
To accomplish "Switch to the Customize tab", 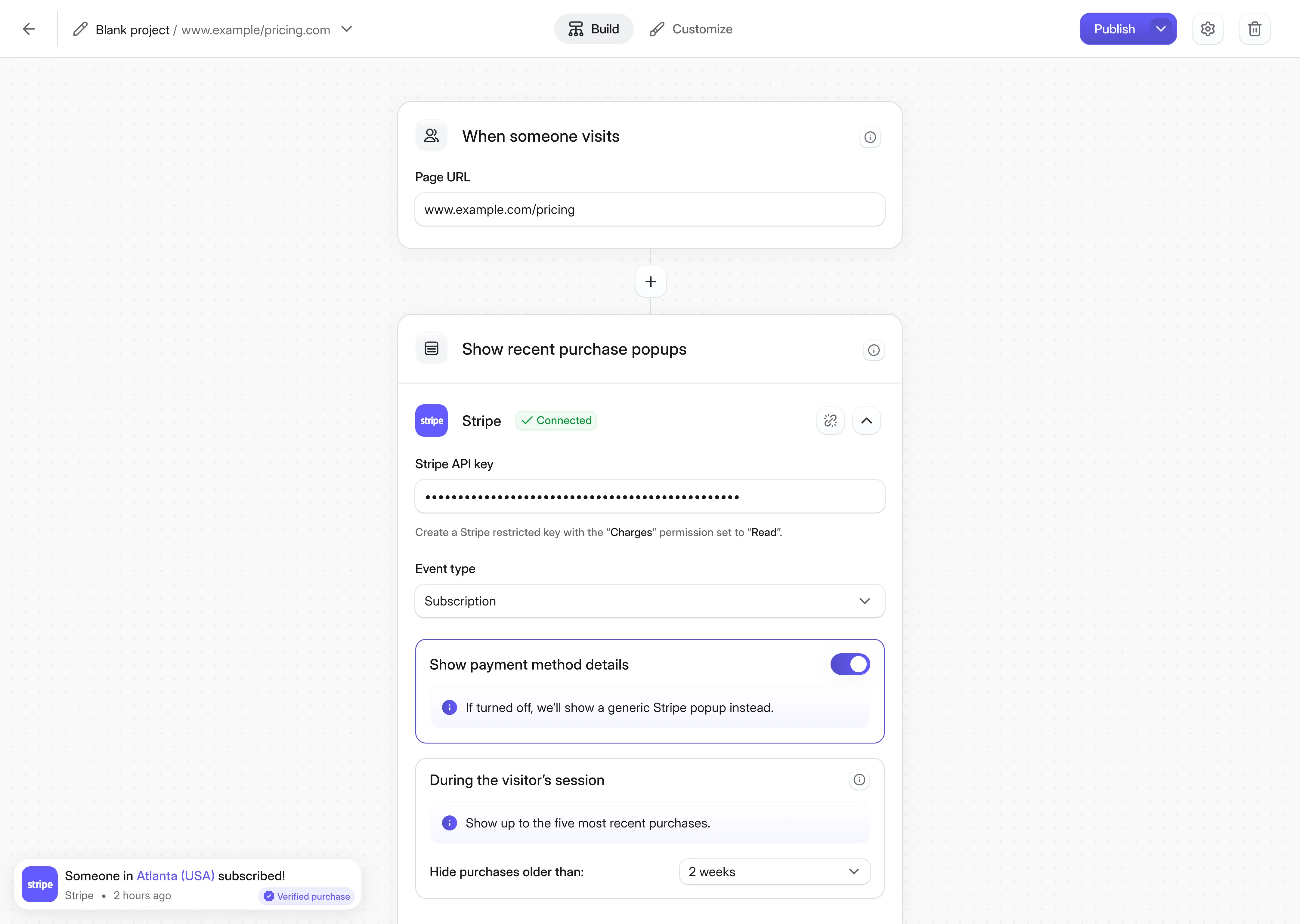I will [691, 29].
